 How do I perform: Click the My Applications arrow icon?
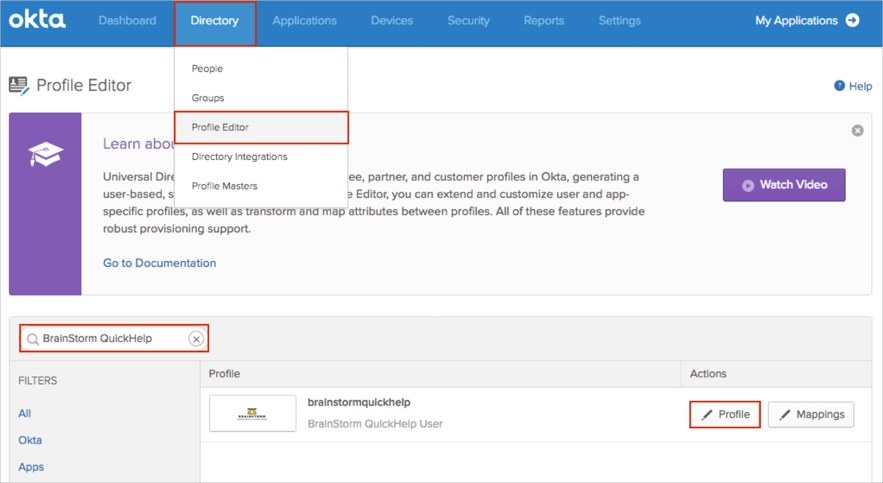pyautogui.click(x=852, y=20)
